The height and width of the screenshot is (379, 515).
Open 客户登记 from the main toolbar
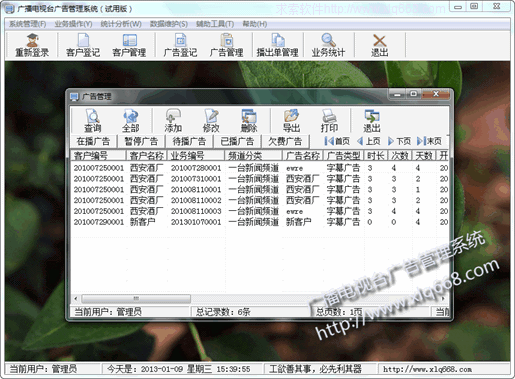(x=83, y=45)
